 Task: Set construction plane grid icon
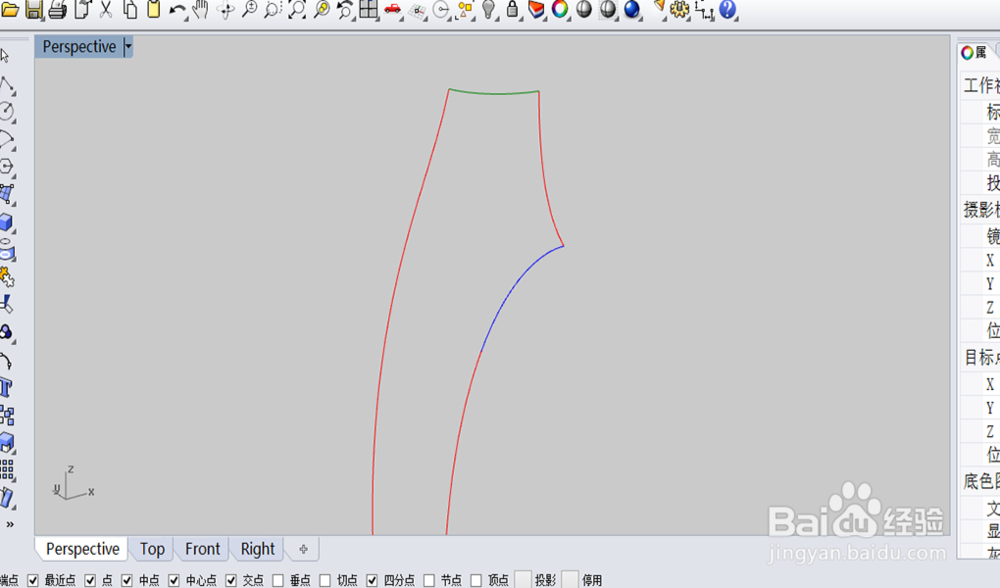[x=417, y=11]
